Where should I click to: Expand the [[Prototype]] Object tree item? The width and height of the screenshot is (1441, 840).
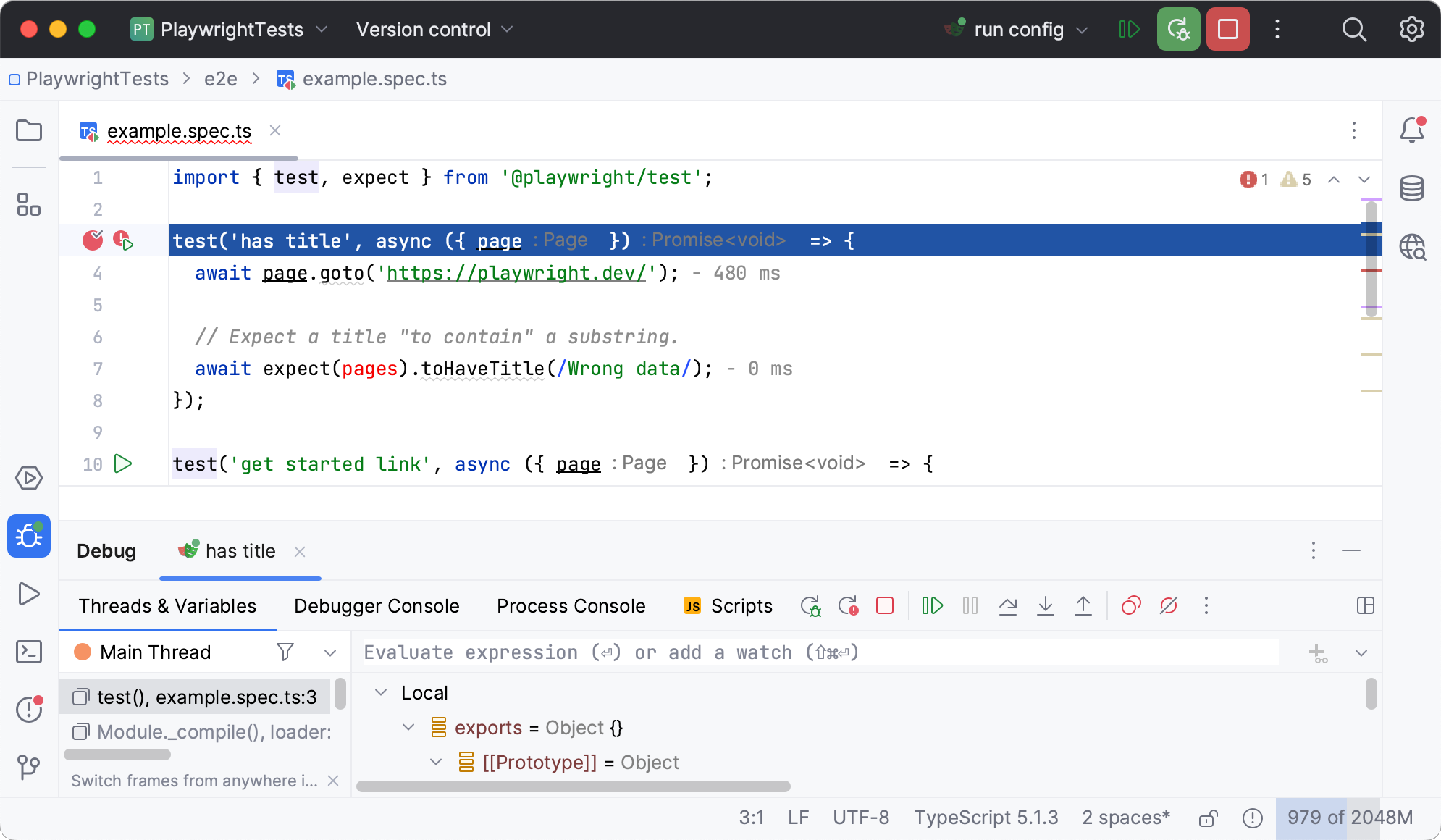(x=436, y=762)
